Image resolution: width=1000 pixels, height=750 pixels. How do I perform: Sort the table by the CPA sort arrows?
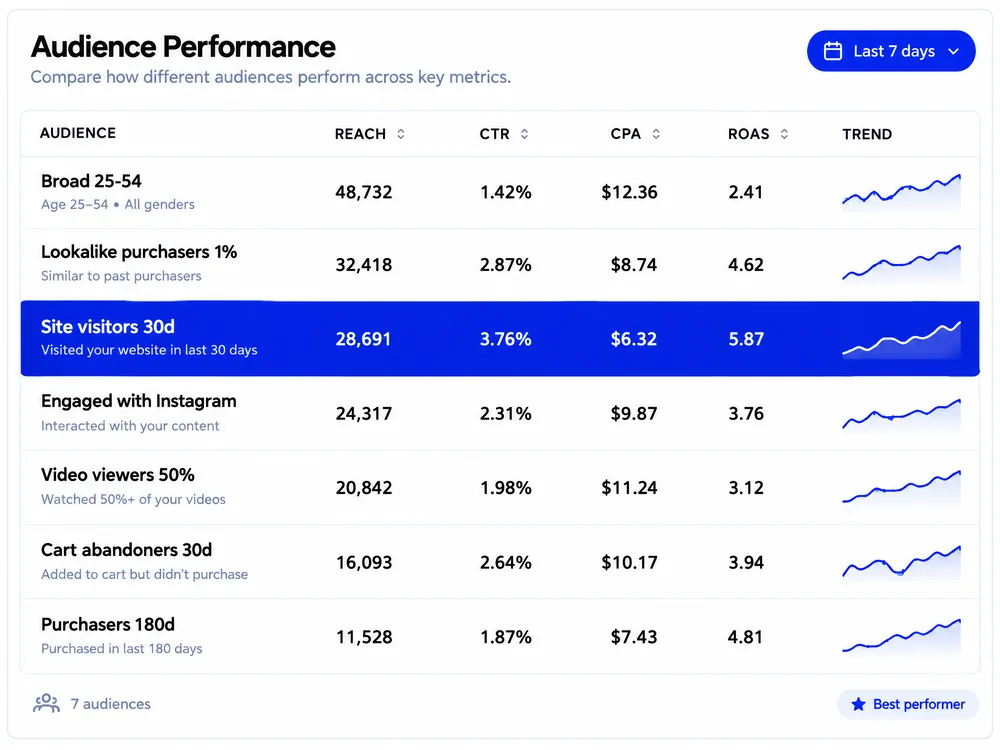[656, 134]
